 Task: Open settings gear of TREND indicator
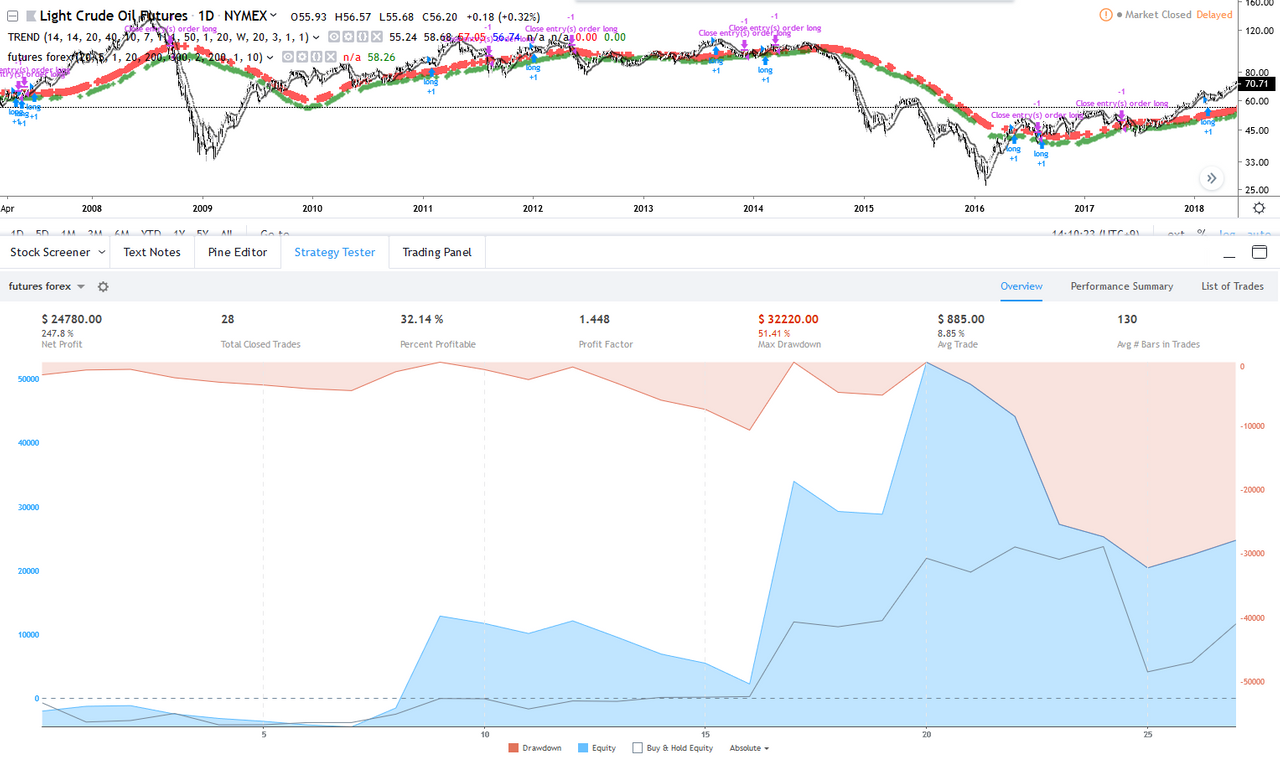[348, 37]
